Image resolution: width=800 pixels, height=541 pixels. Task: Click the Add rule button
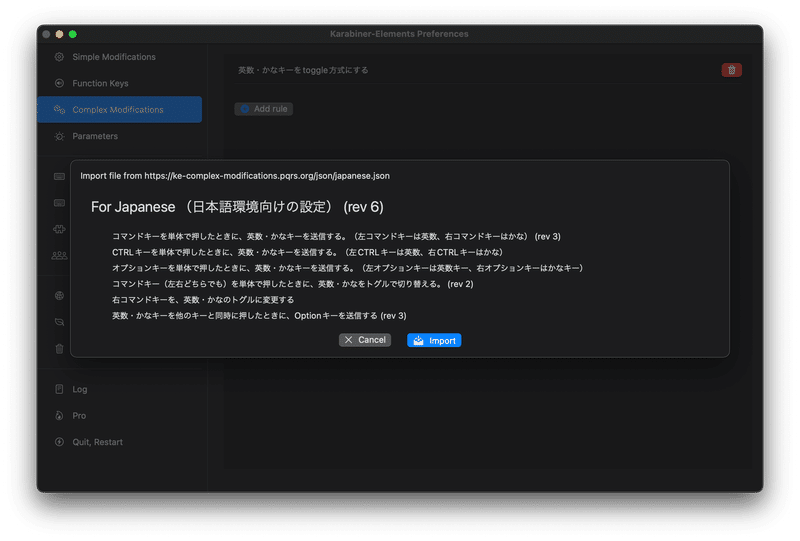tap(263, 109)
